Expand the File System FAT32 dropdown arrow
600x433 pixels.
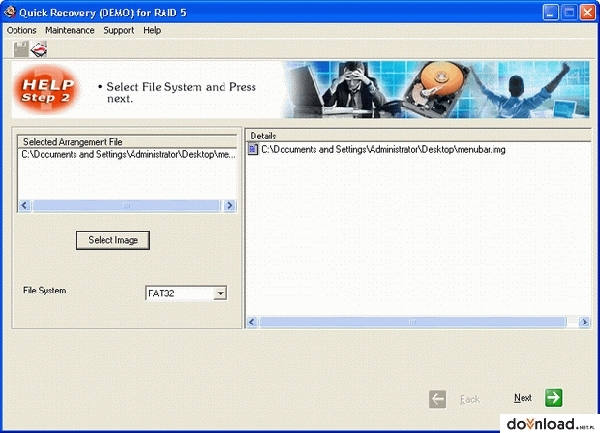tap(220, 293)
